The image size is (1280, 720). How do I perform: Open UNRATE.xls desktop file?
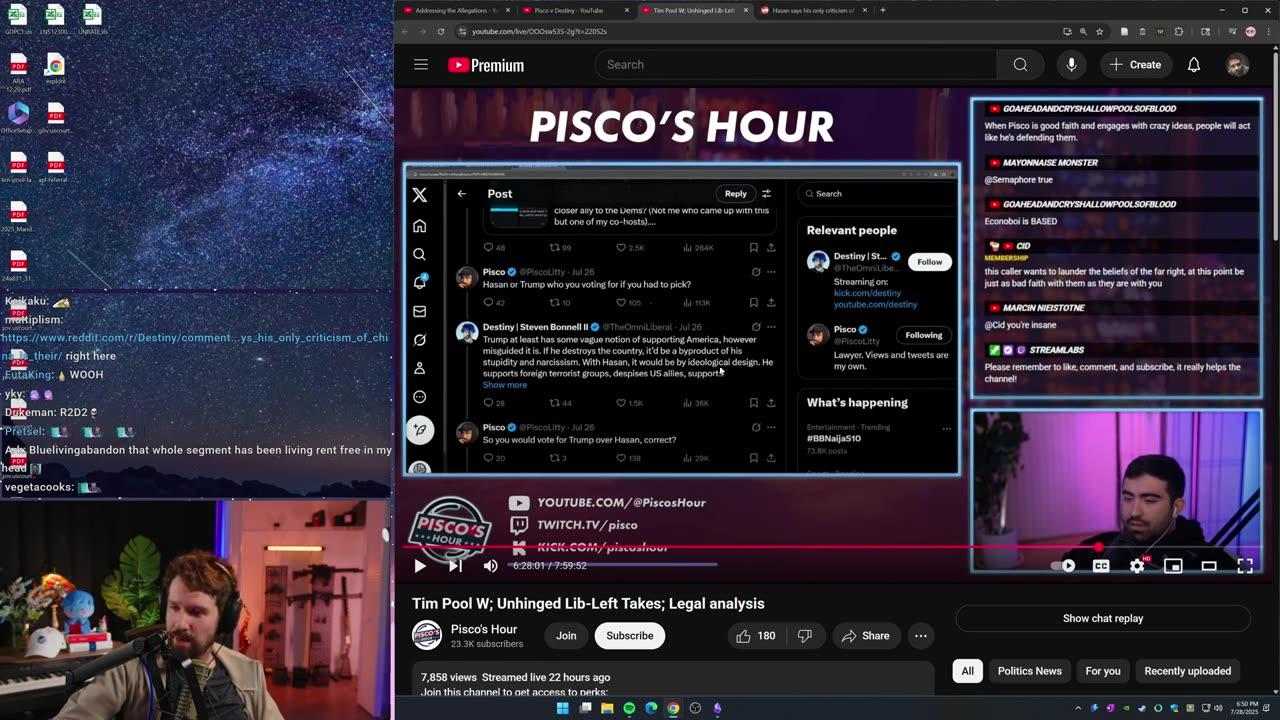click(92, 20)
